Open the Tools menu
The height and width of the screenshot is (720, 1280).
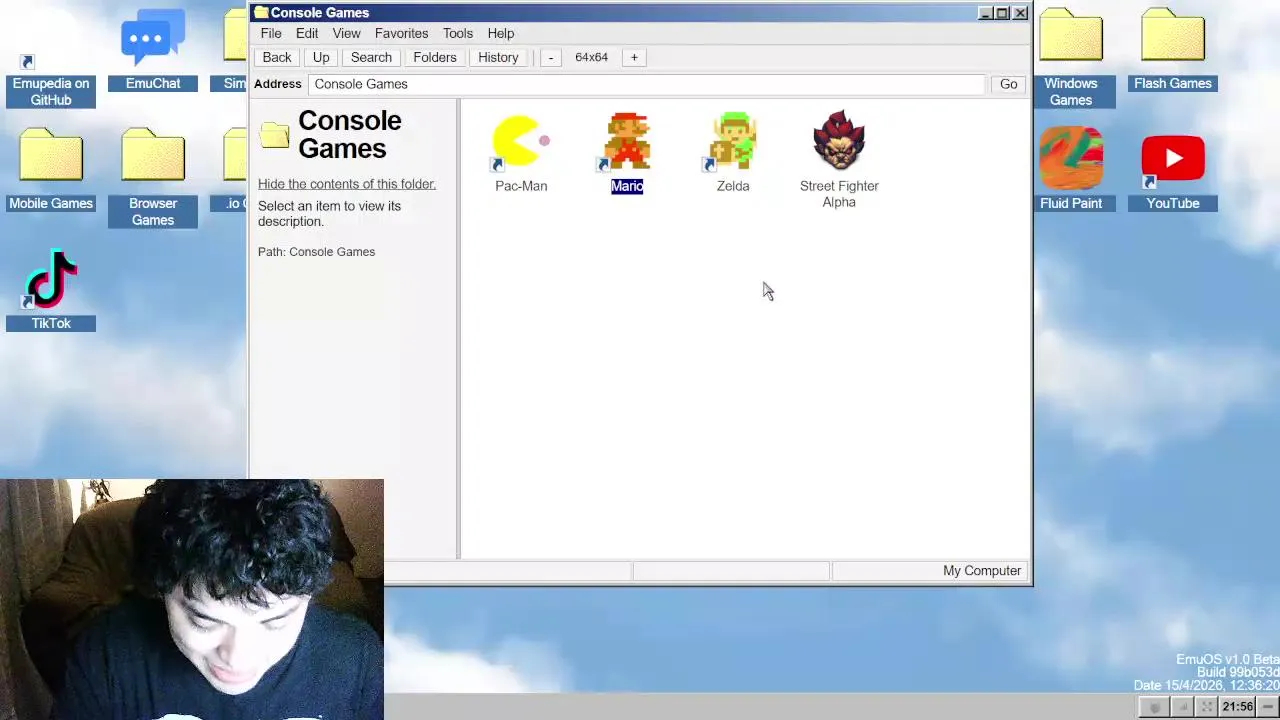458,33
